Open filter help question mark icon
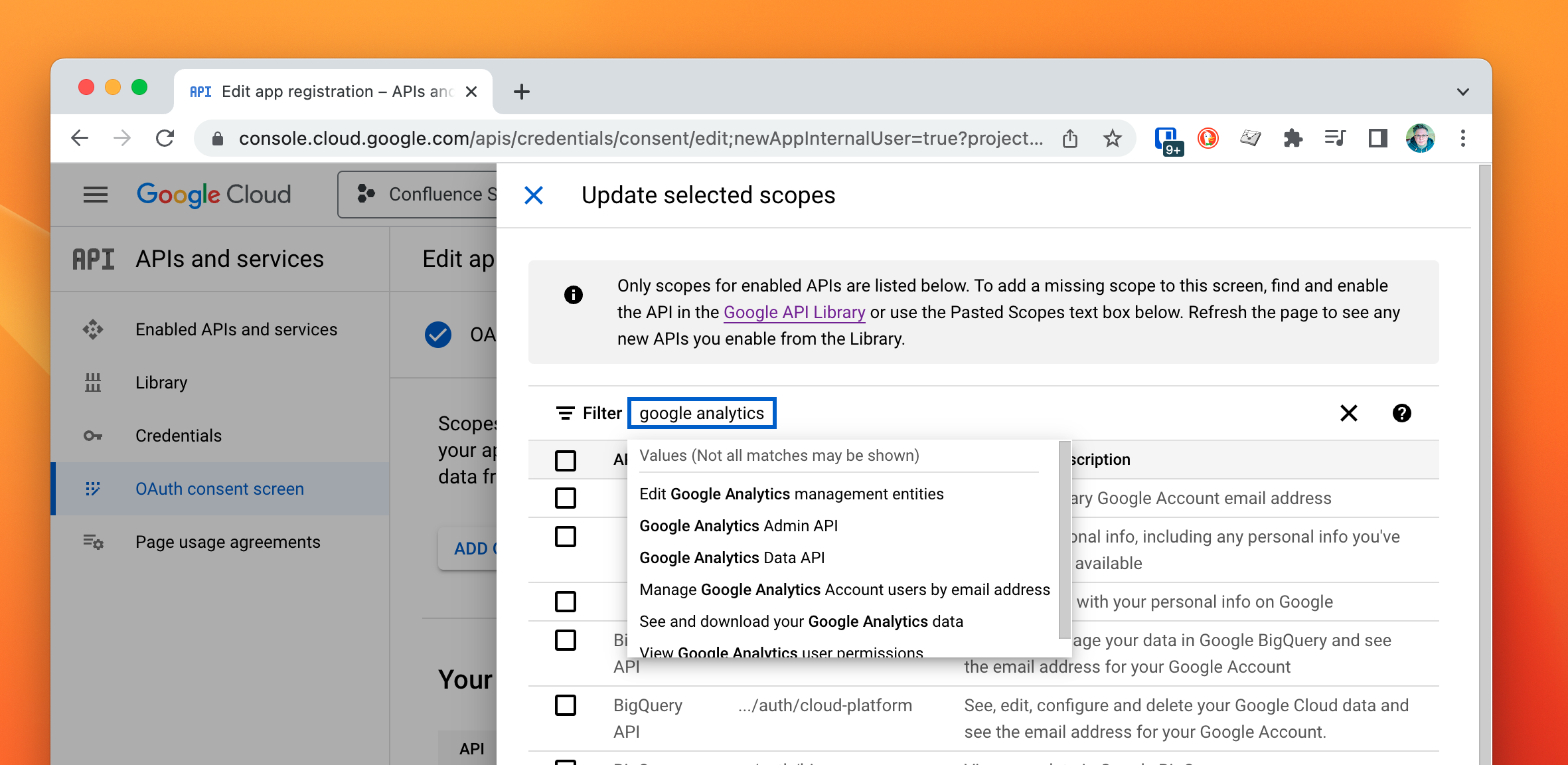Viewport: 1568px width, 765px height. click(x=1401, y=413)
